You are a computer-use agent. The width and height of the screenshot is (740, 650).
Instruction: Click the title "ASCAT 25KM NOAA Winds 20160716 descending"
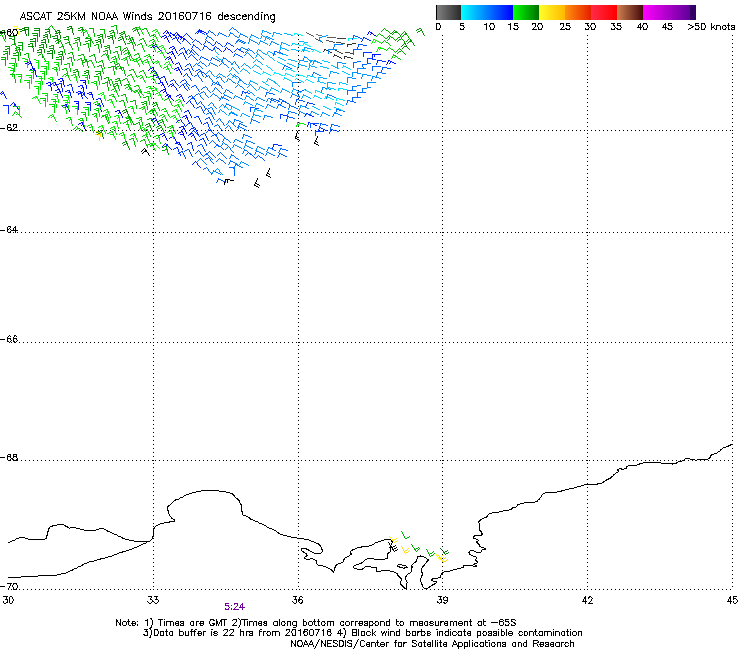pyautogui.click(x=147, y=16)
